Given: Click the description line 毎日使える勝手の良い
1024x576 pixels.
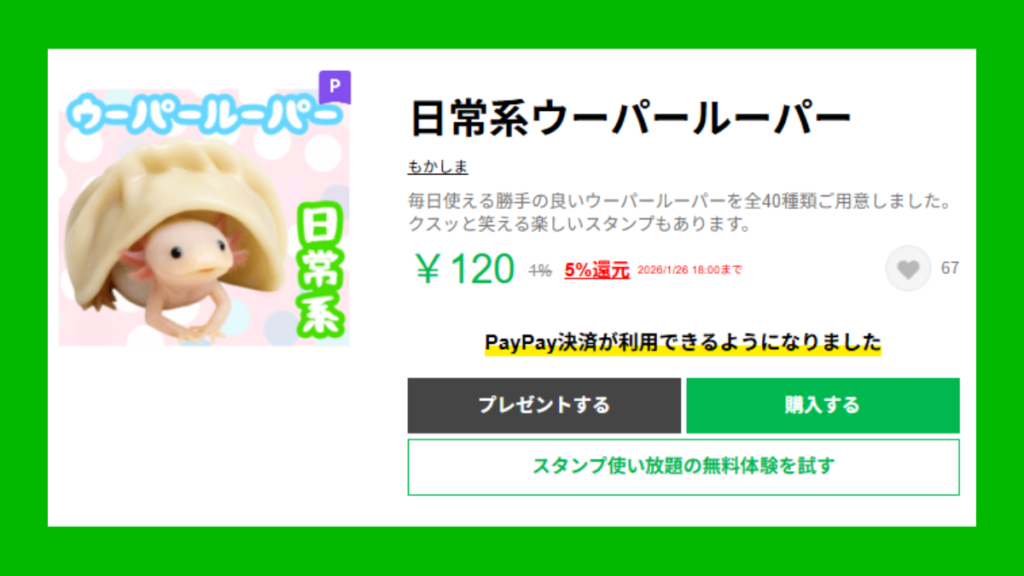Looking at the screenshot, I should coord(680,201).
